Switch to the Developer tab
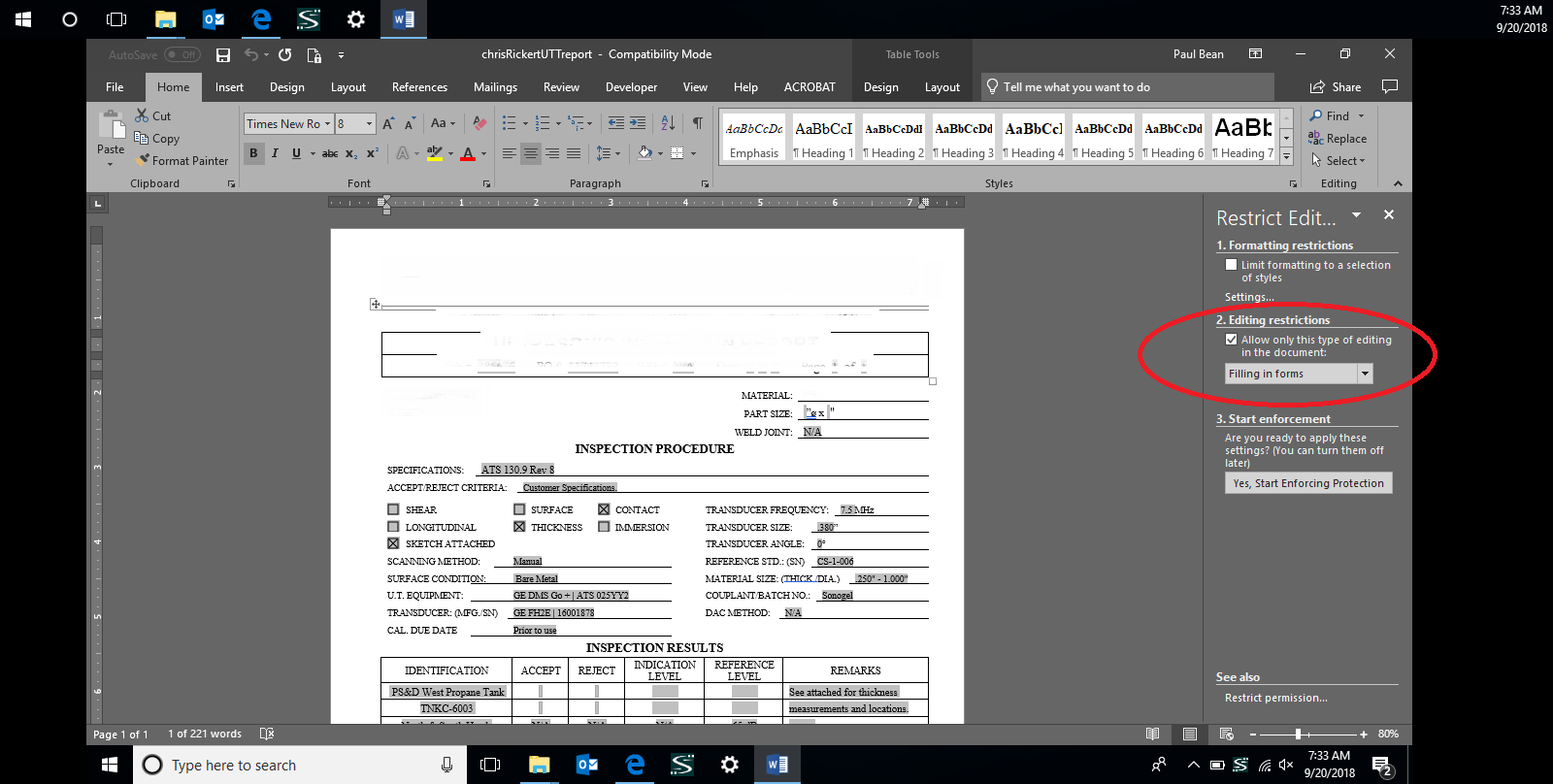 pyautogui.click(x=631, y=87)
